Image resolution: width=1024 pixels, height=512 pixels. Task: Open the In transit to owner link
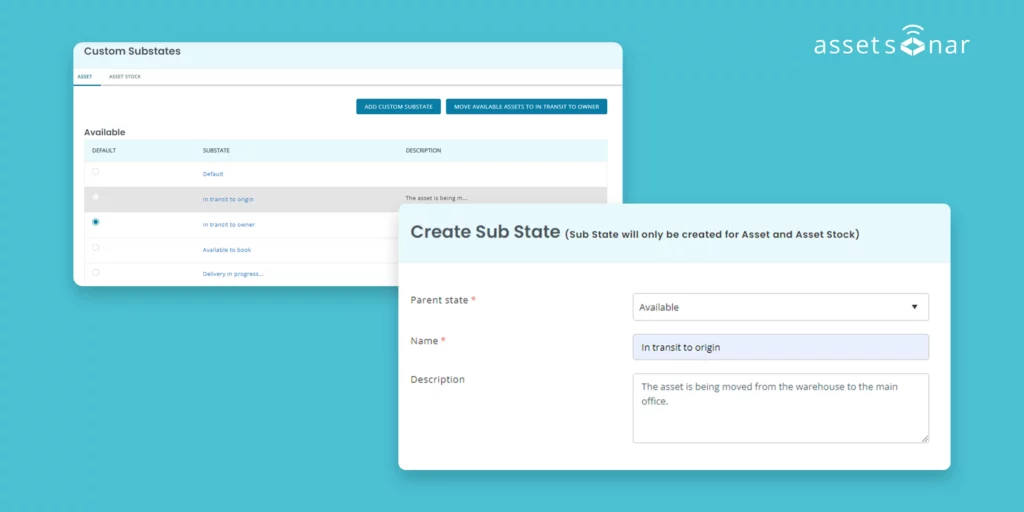click(x=228, y=224)
